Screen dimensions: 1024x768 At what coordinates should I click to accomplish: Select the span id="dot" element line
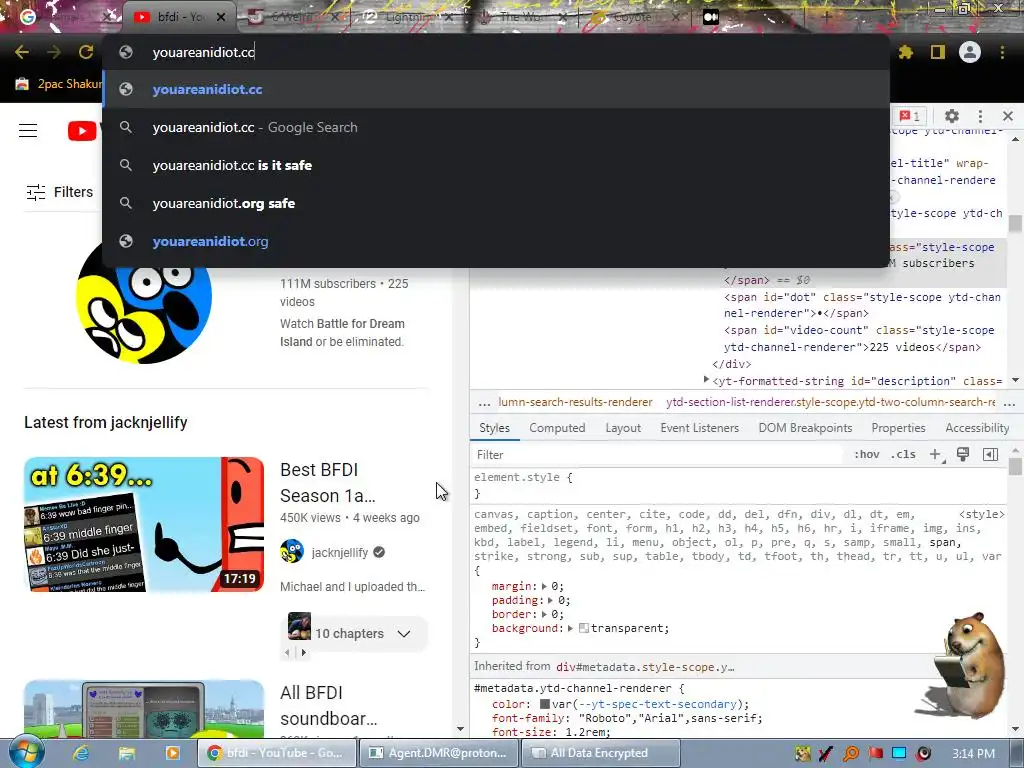click(862, 305)
